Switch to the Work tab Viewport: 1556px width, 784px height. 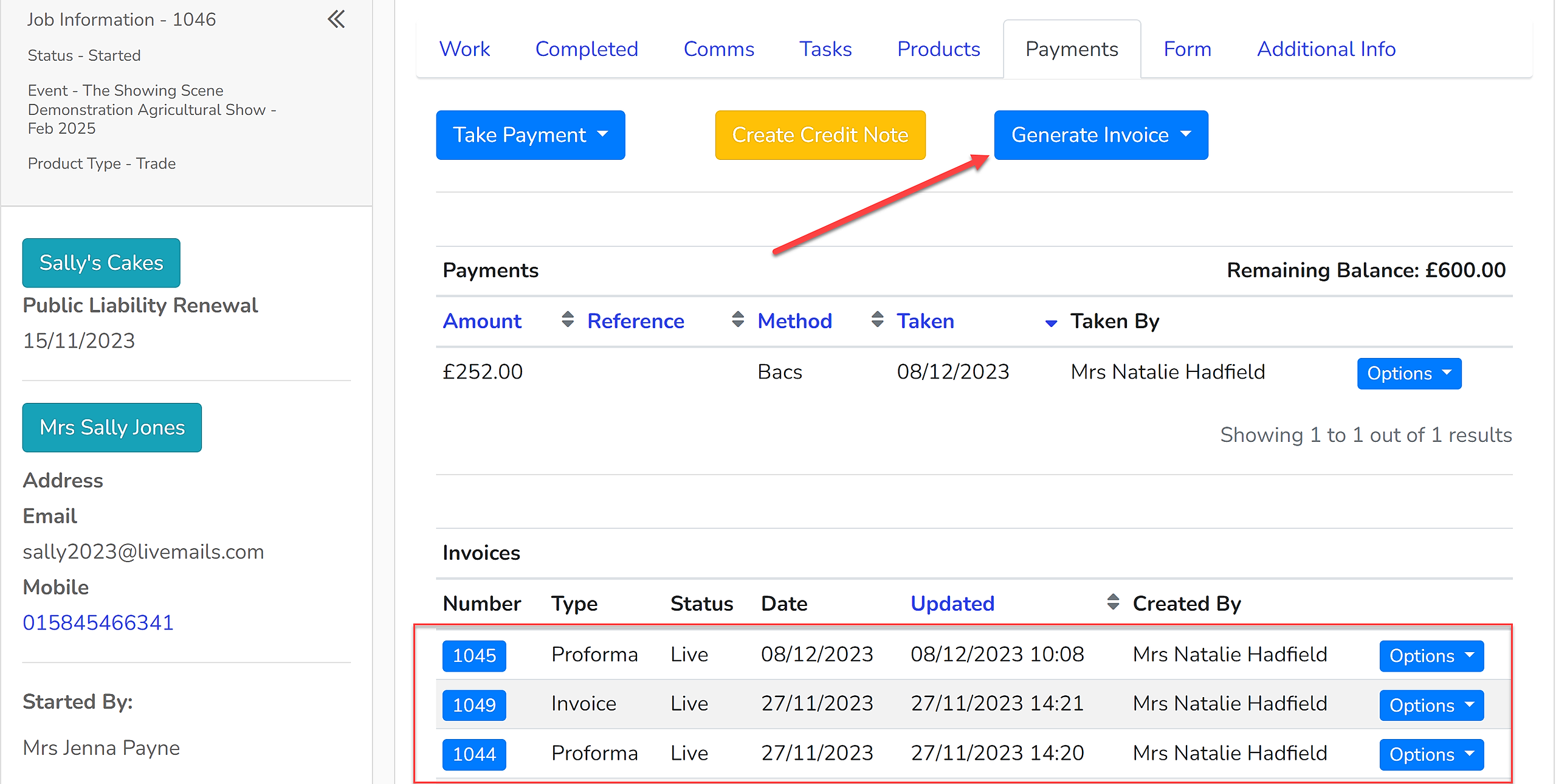464,49
